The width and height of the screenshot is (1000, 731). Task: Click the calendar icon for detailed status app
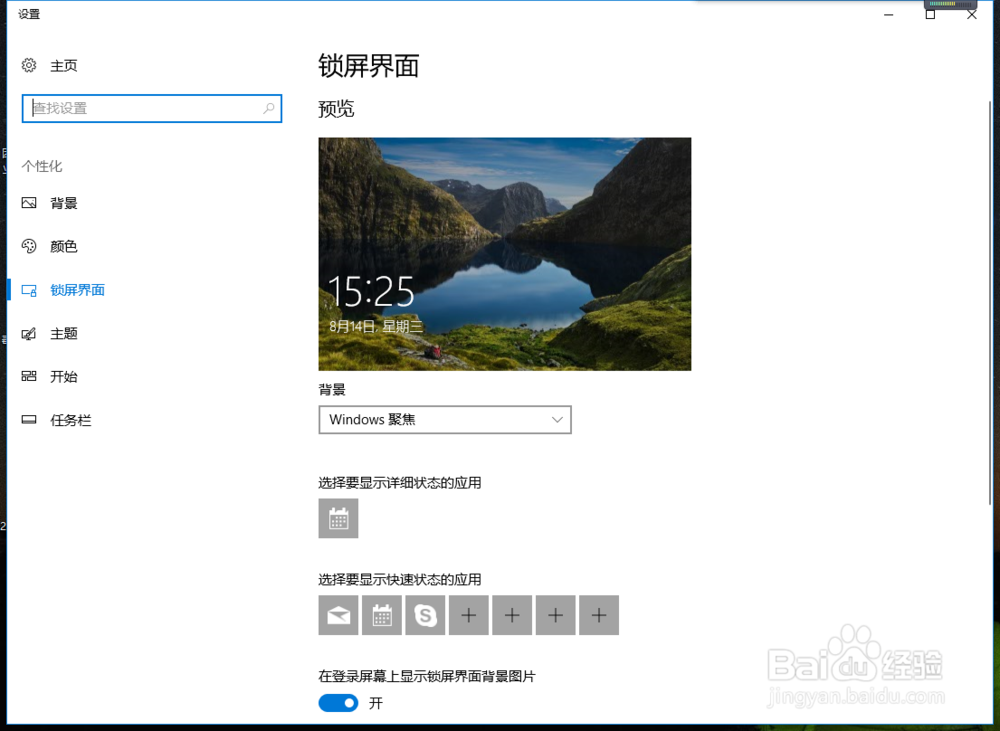click(x=338, y=518)
